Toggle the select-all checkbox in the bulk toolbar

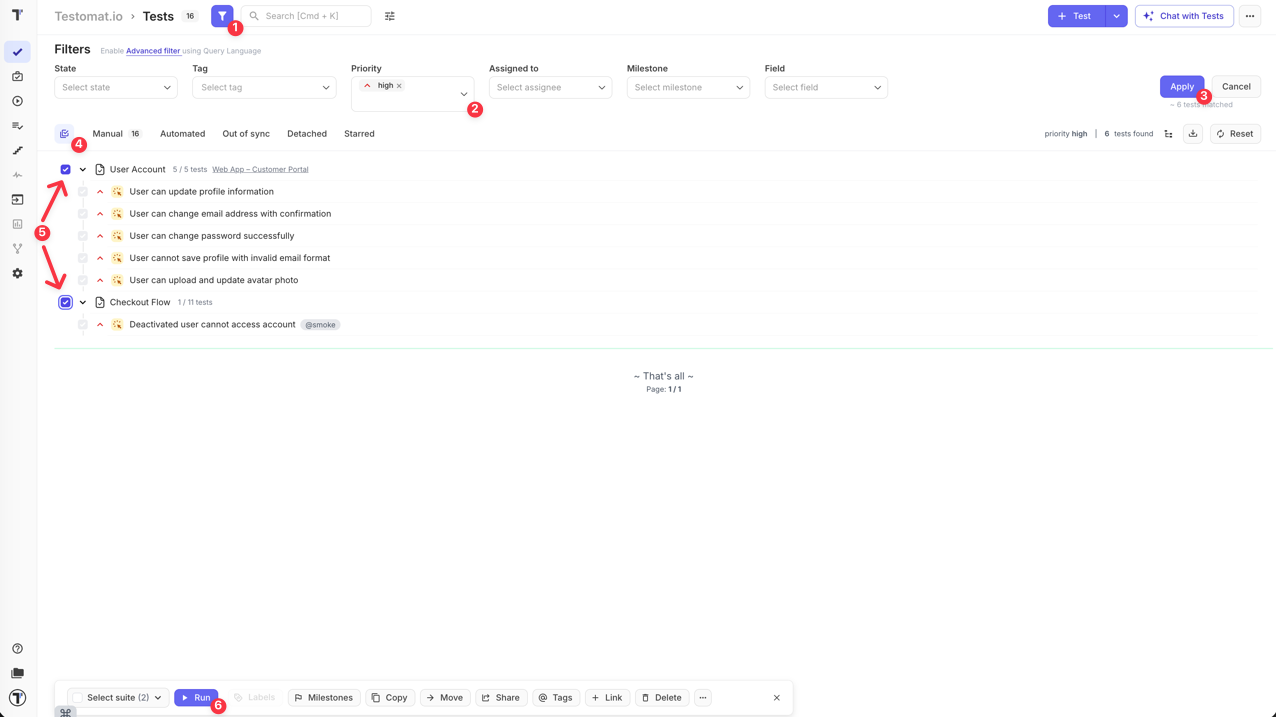(x=78, y=698)
